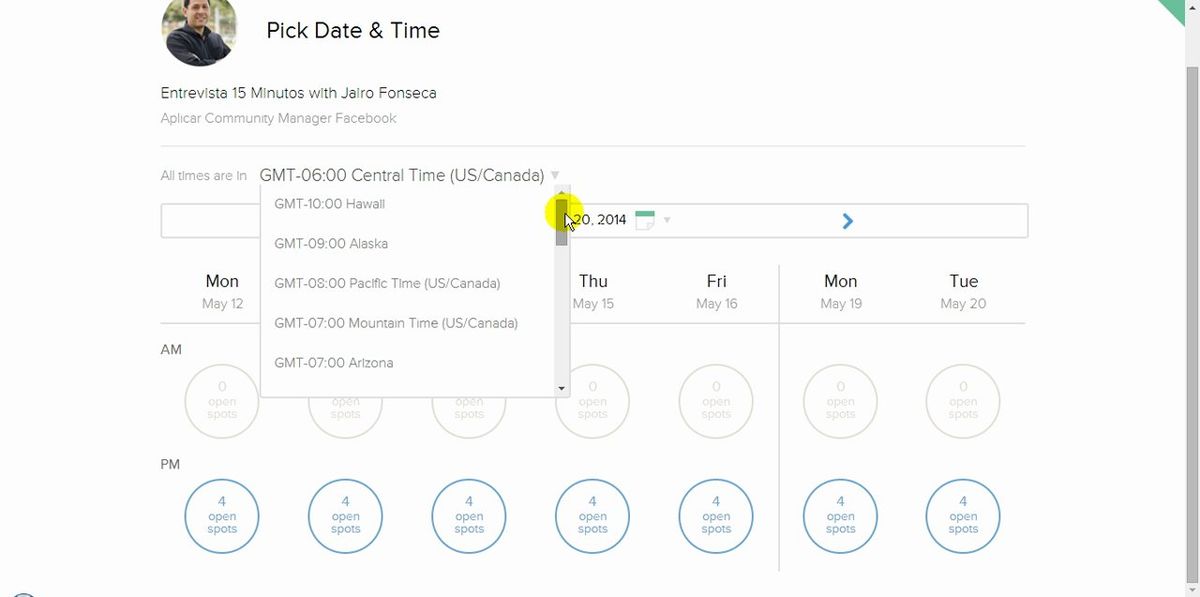
Task: Select GMT-09:00 Alaska from the list
Action: tap(331, 243)
